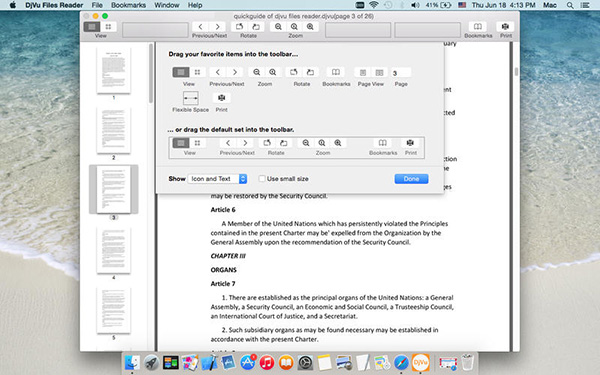Pick the Next arrow in favorite items
The image size is (600, 375).
click(x=235, y=72)
